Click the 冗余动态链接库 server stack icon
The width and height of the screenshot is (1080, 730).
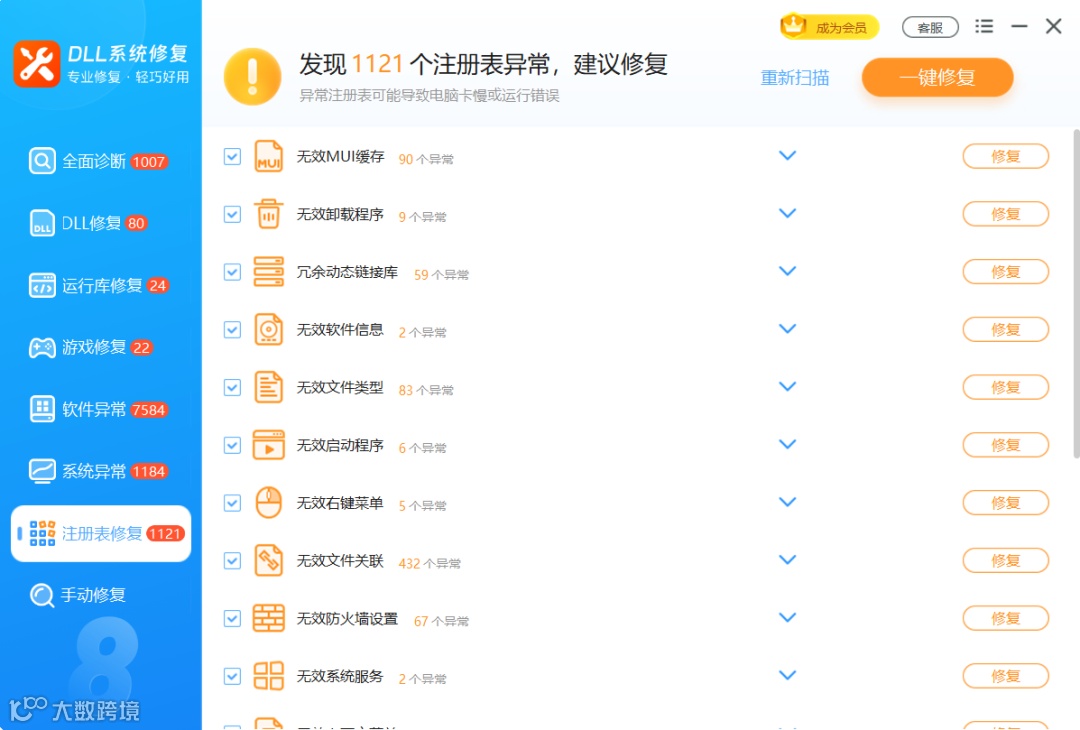269,272
